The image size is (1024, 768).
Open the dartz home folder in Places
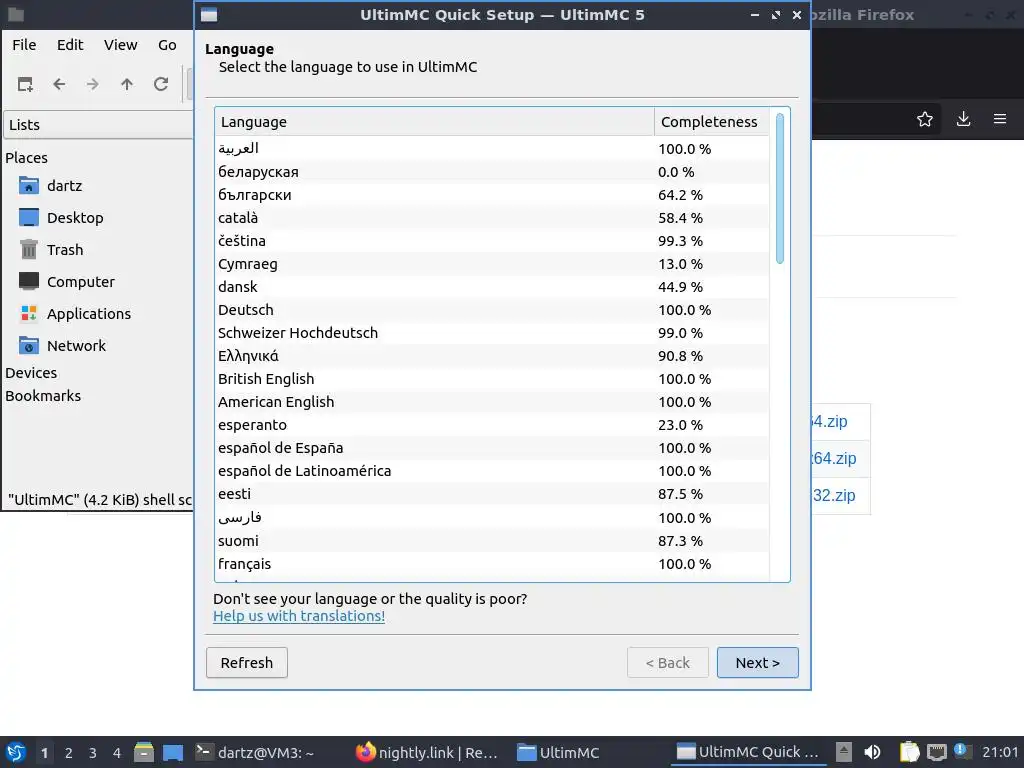[x=51, y=185]
